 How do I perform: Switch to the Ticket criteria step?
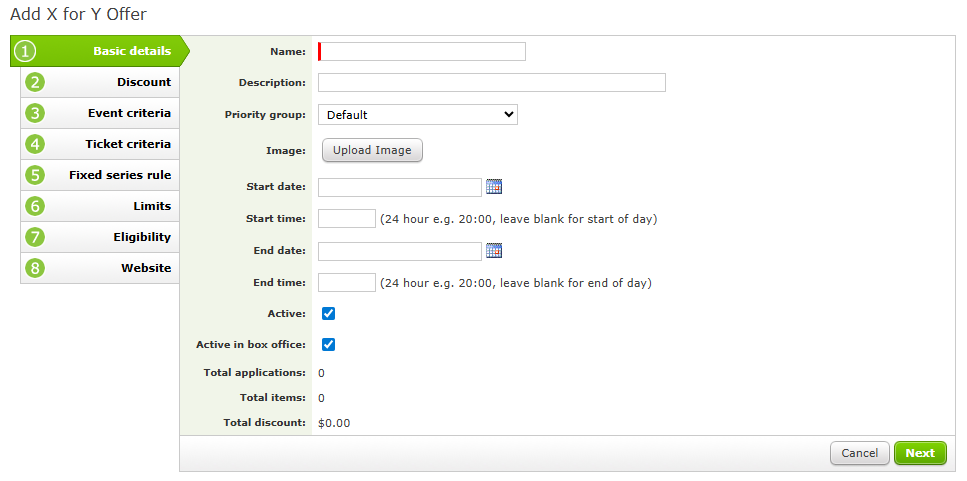click(x=100, y=144)
